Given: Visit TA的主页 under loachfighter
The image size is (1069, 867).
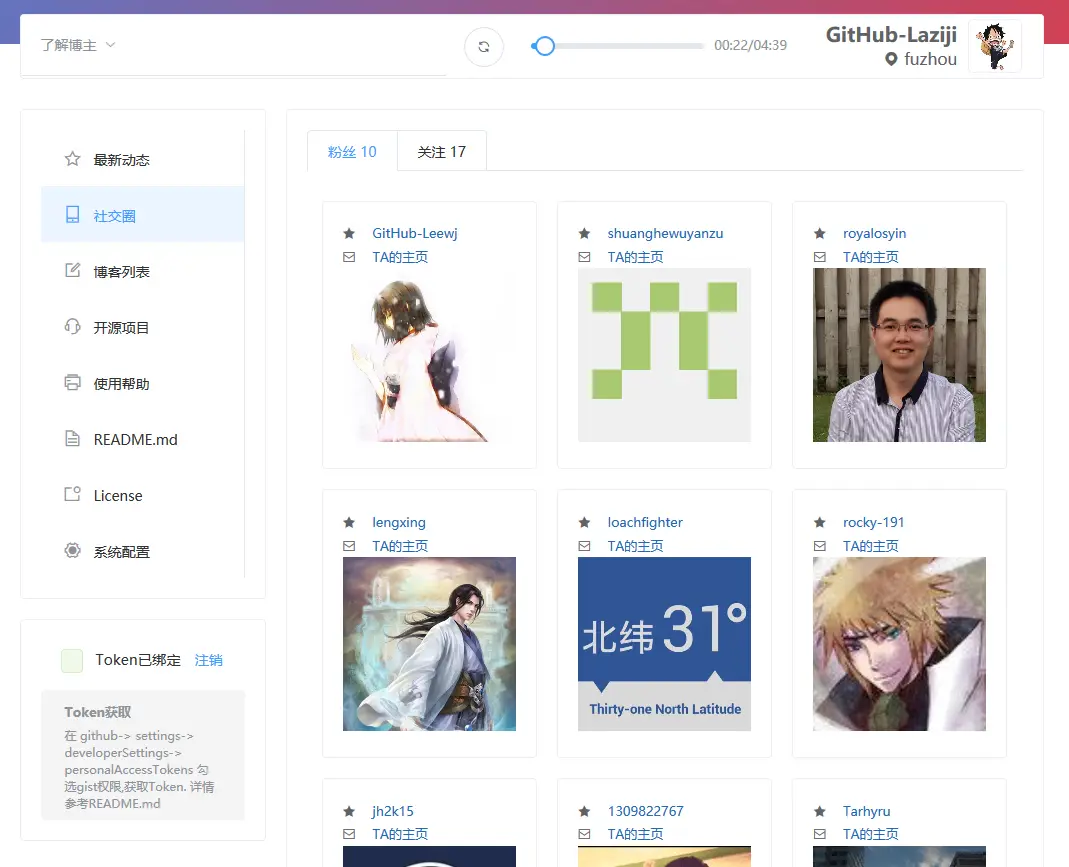Looking at the screenshot, I should [635, 546].
